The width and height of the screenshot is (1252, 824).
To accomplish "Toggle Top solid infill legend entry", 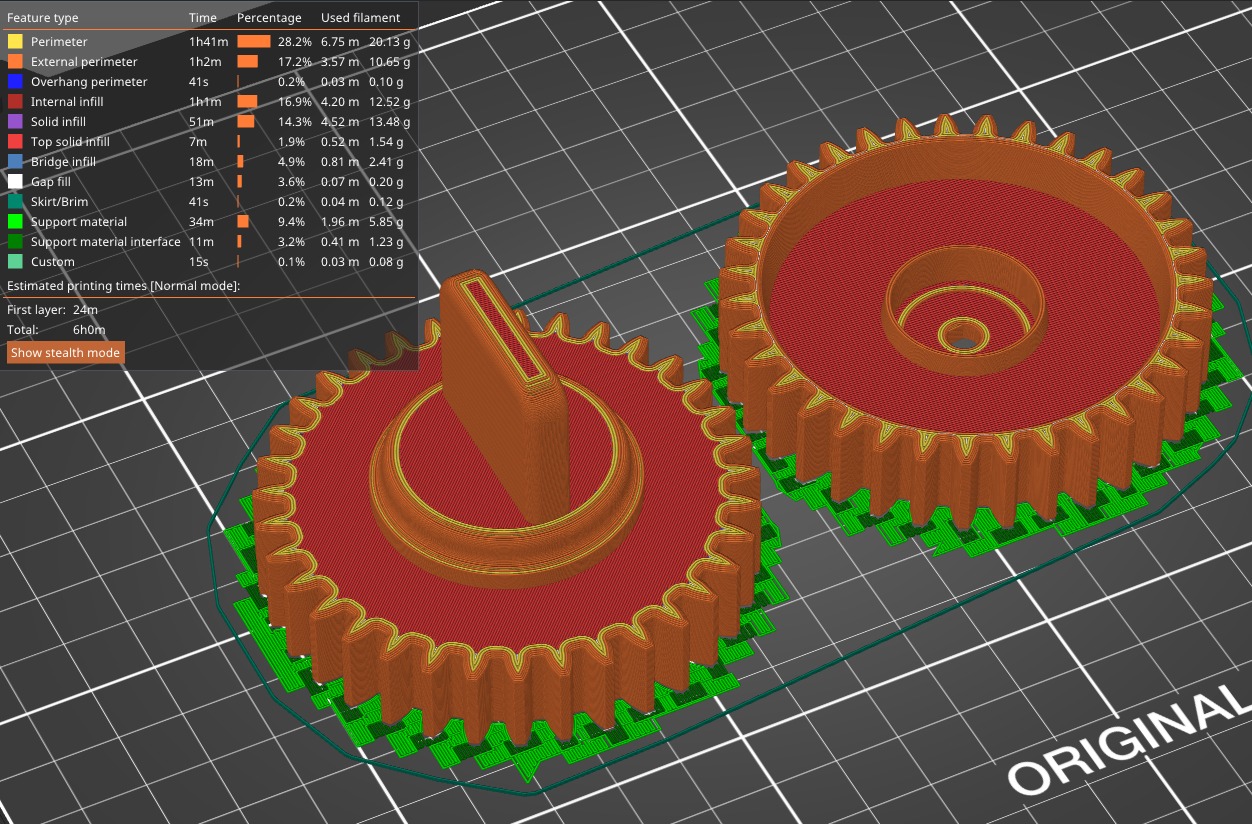I will coord(70,142).
